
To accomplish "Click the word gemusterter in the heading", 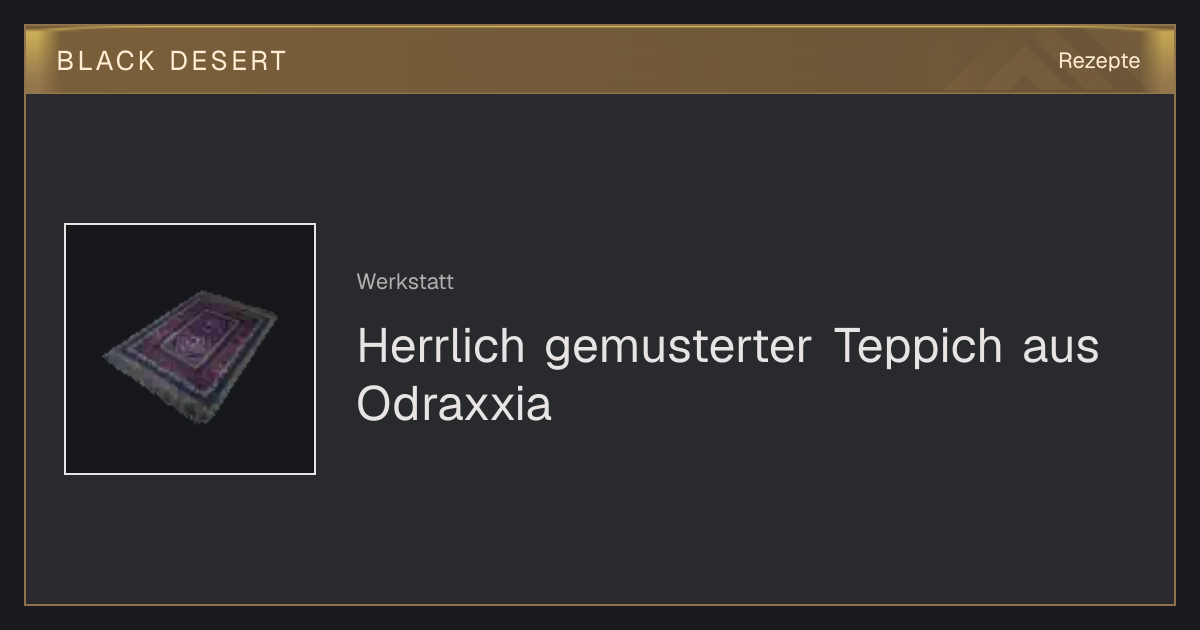I will click(680, 348).
